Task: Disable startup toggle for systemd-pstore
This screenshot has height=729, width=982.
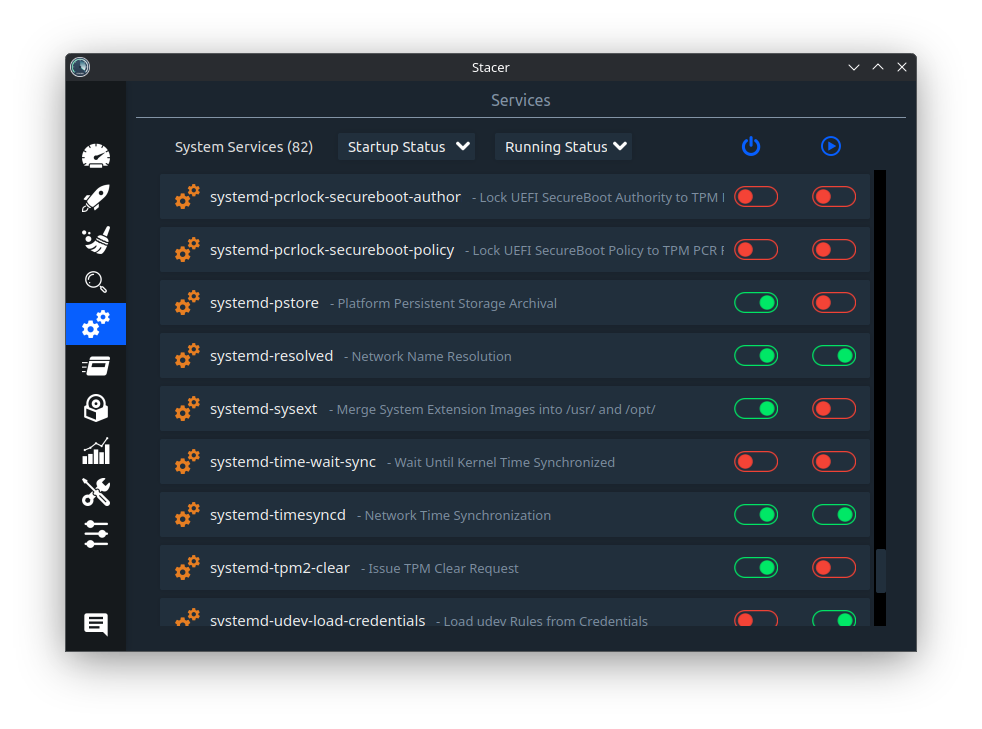Action: [x=756, y=303]
